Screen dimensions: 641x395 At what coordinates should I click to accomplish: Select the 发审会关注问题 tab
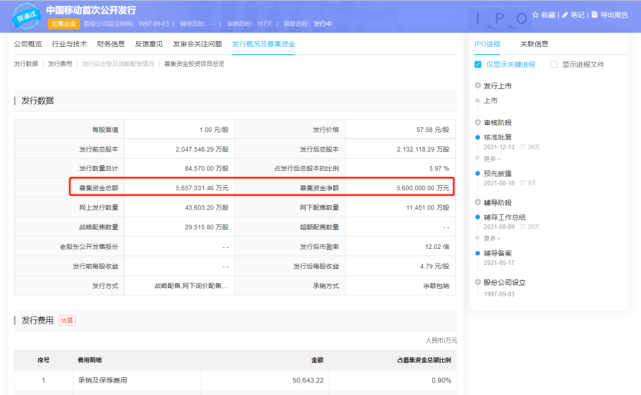click(x=197, y=44)
